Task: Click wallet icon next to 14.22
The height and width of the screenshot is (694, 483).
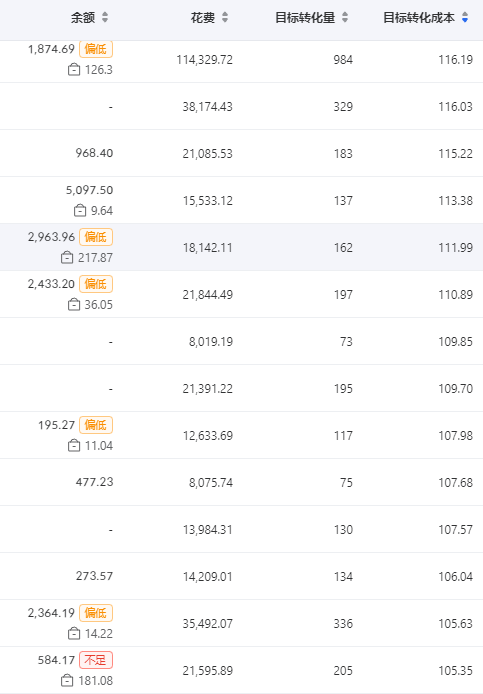Action: click(x=74, y=634)
